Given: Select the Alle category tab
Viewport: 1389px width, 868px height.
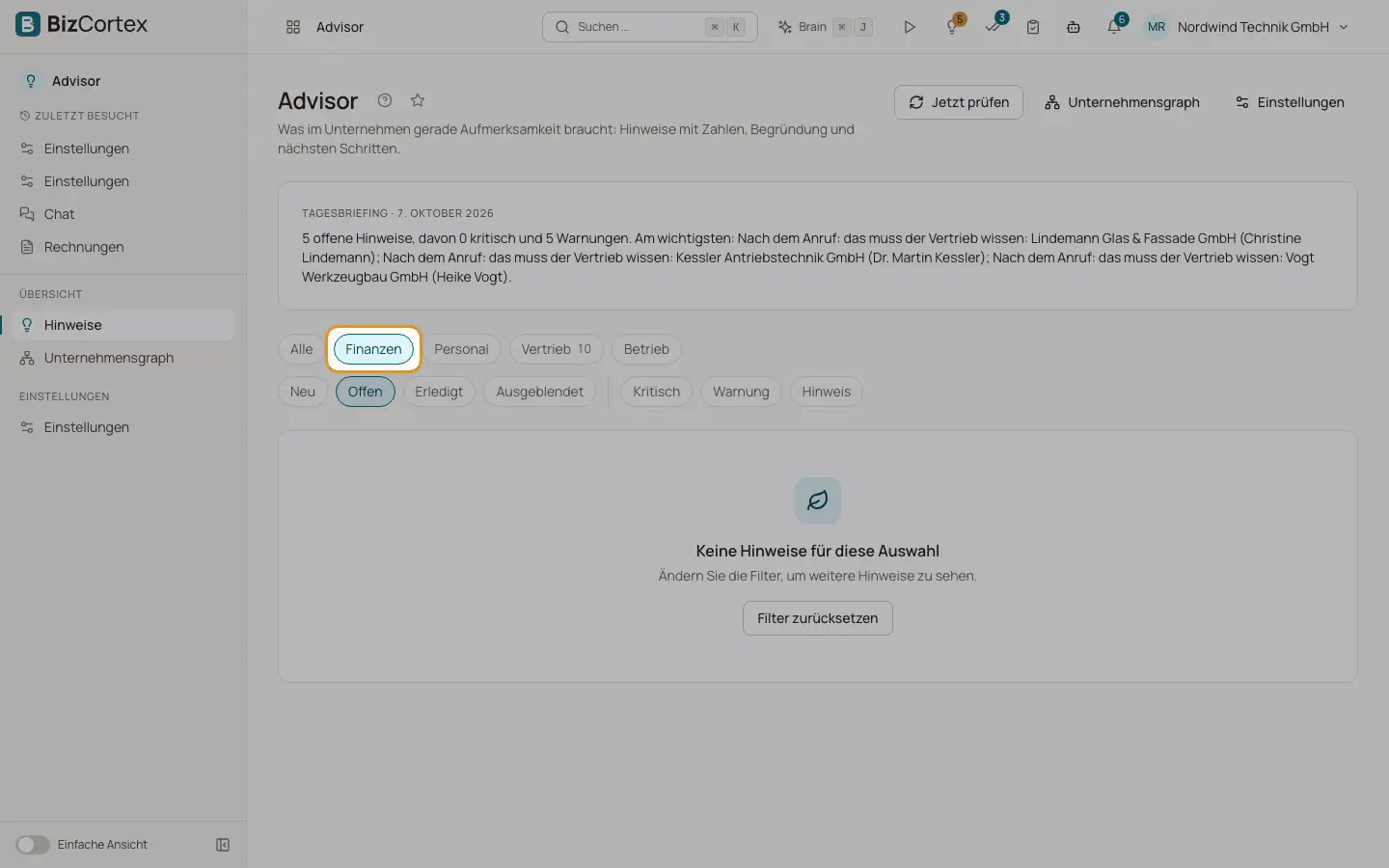Looking at the screenshot, I should click(x=302, y=349).
